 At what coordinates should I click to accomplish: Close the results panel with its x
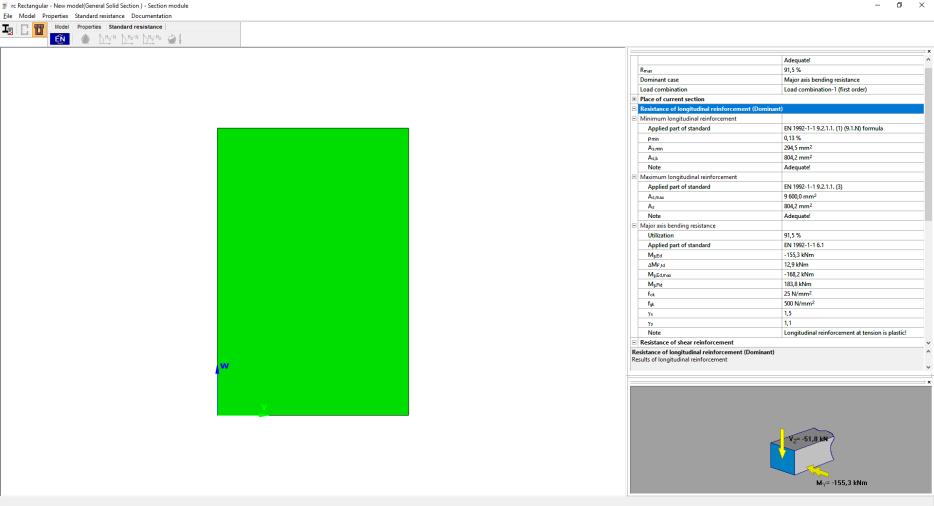929,51
